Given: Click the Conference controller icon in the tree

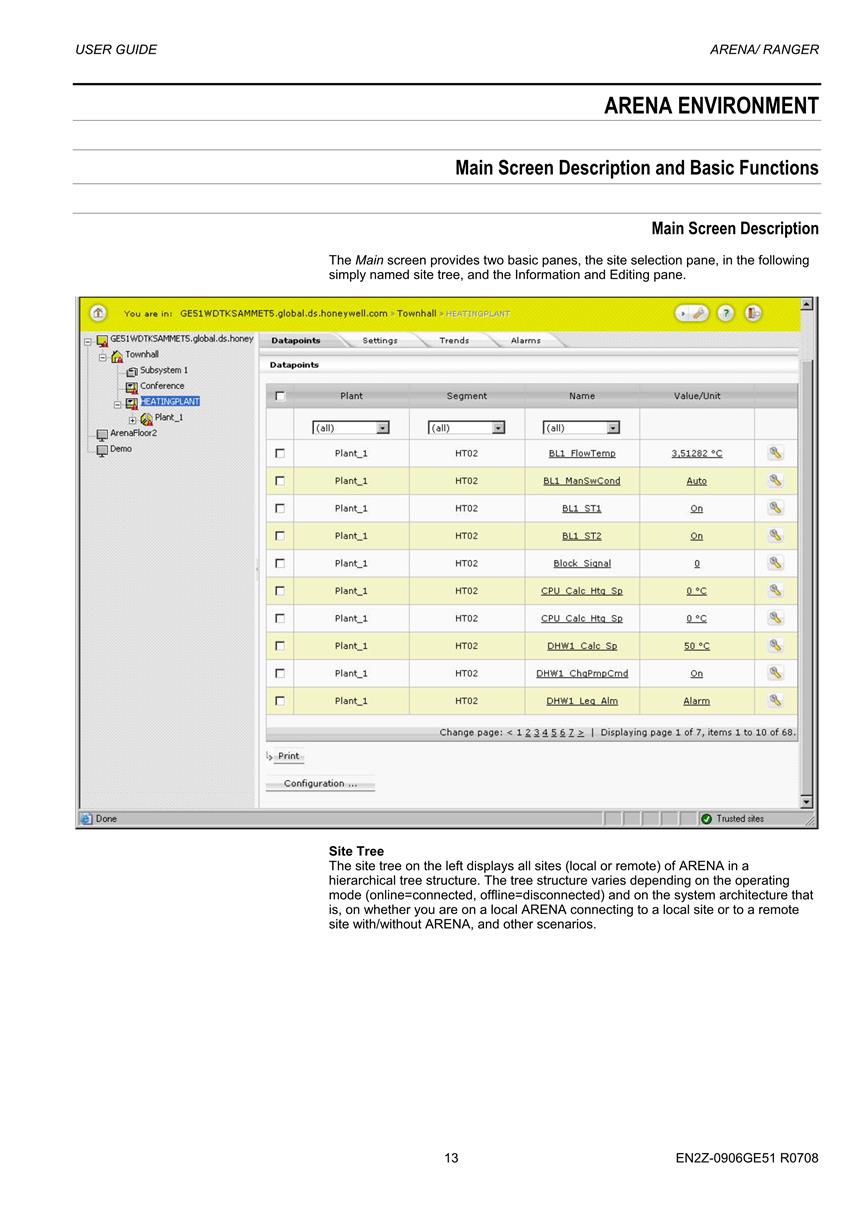Looking at the screenshot, I should point(132,387).
